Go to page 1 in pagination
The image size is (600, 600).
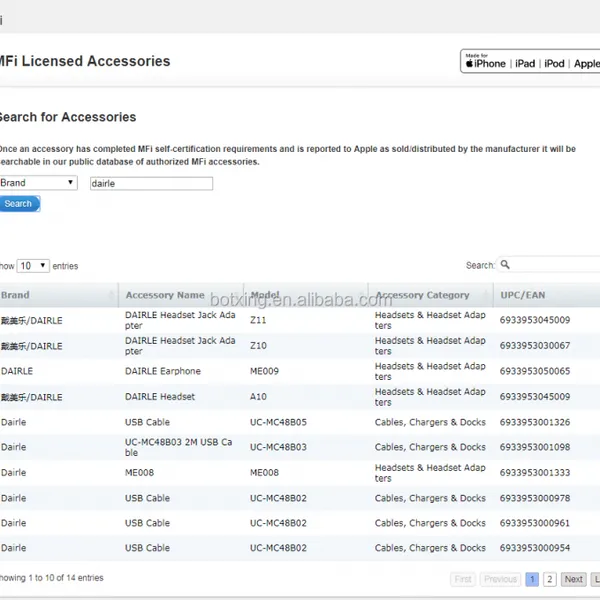pos(532,579)
